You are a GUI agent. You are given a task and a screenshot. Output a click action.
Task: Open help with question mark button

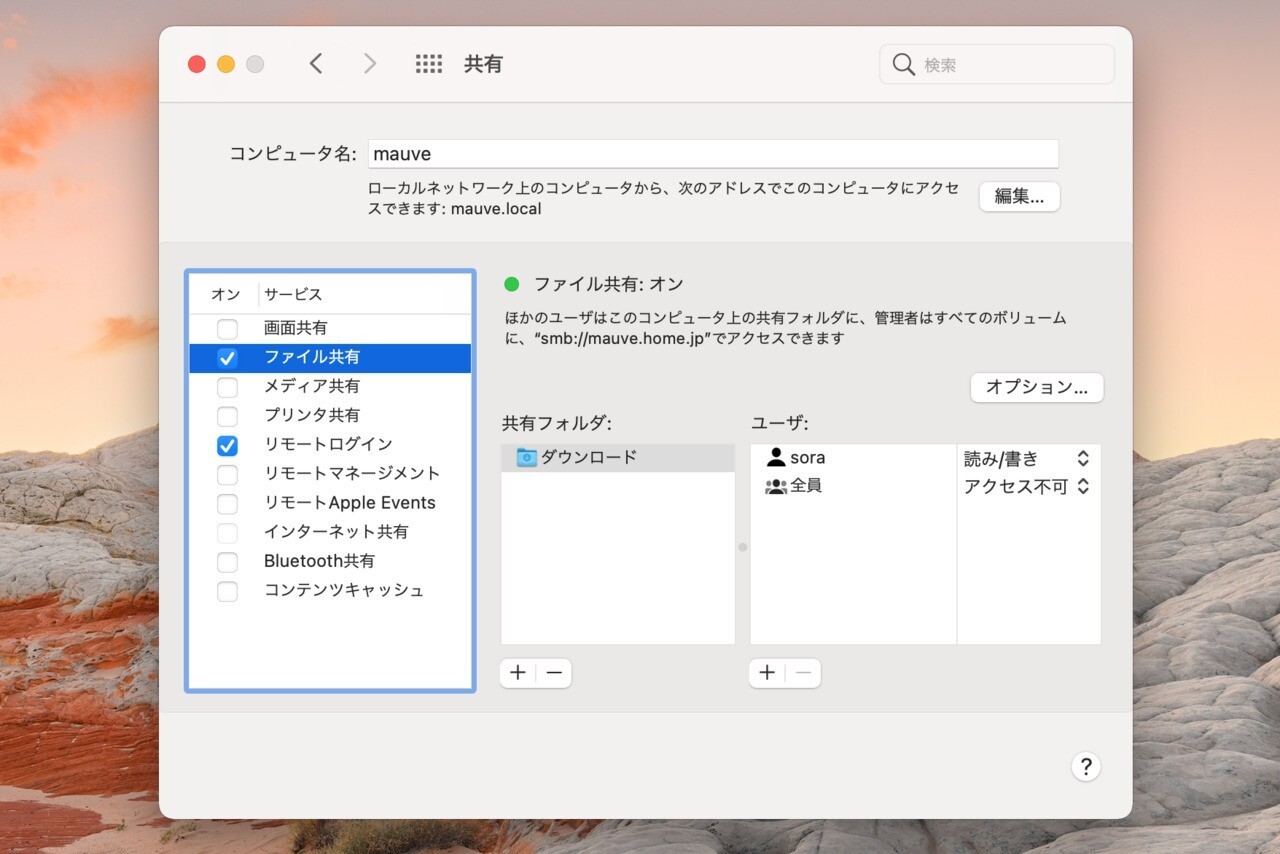coord(1085,766)
